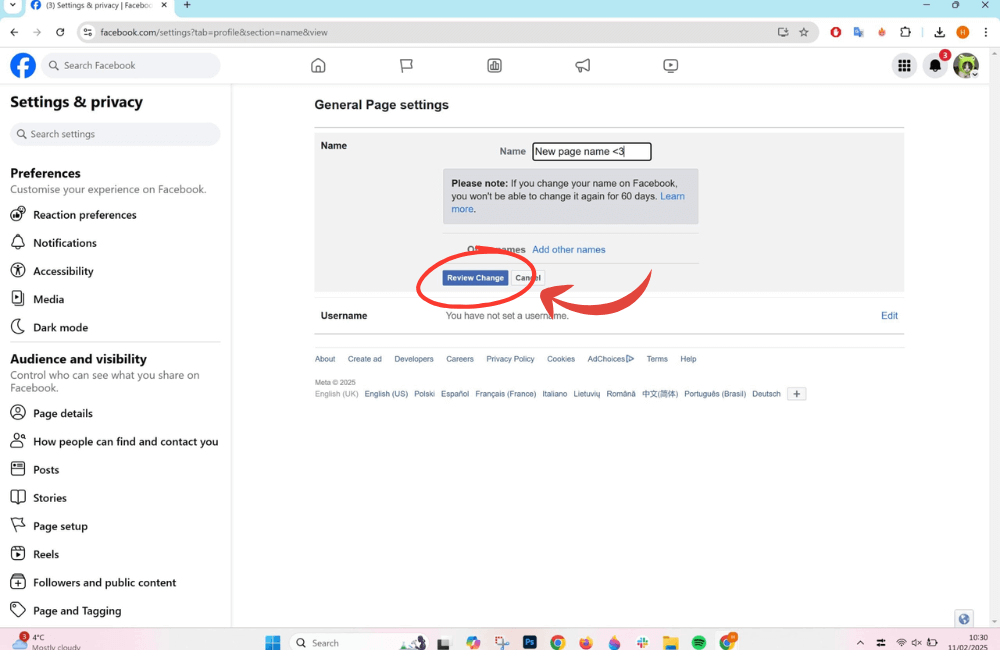Image resolution: width=1000 pixels, height=650 pixels.
Task: Open the Facebook grid menu icon
Action: (904, 66)
